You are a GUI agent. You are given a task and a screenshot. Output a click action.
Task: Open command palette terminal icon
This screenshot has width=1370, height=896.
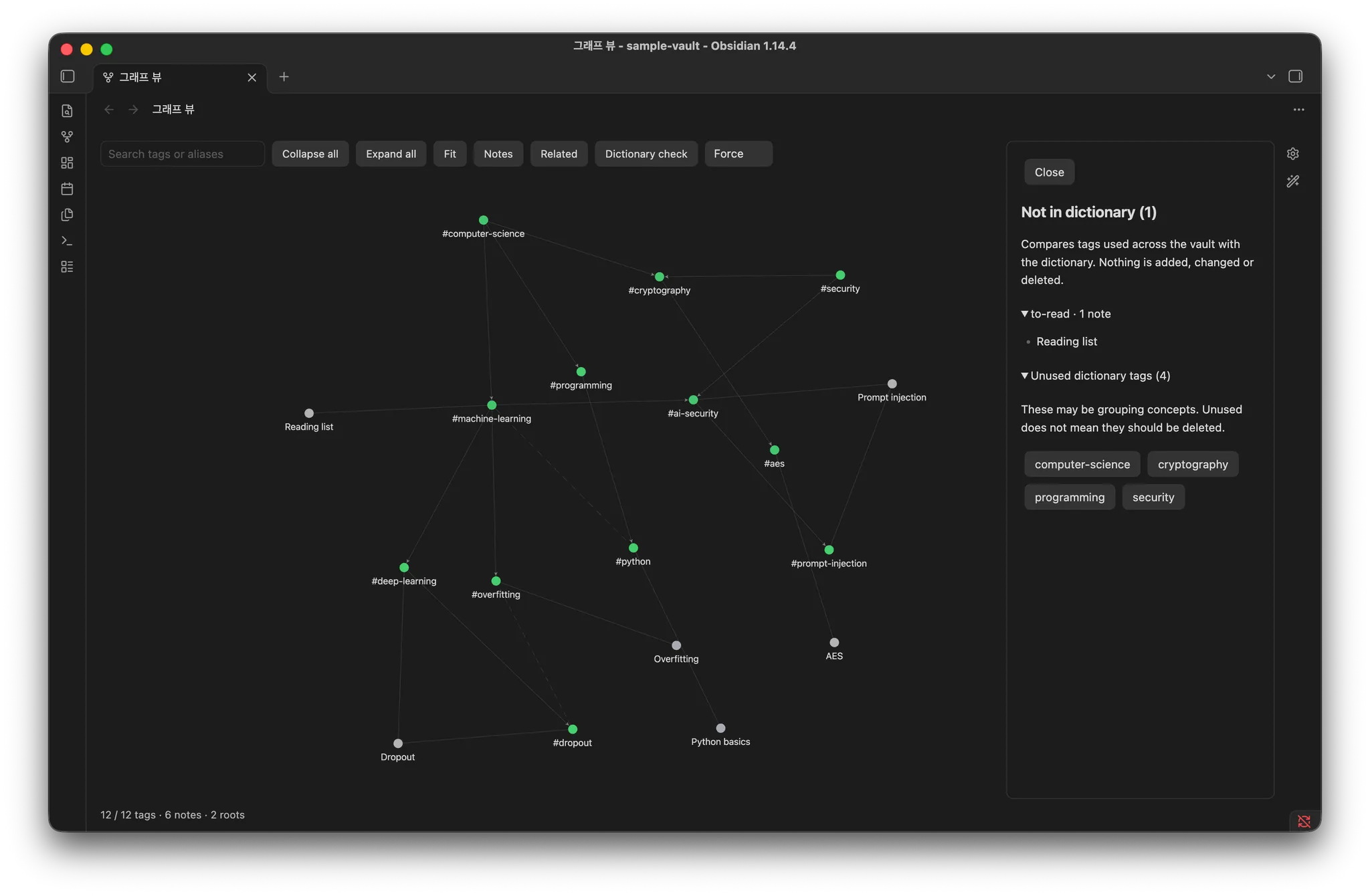point(67,241)
